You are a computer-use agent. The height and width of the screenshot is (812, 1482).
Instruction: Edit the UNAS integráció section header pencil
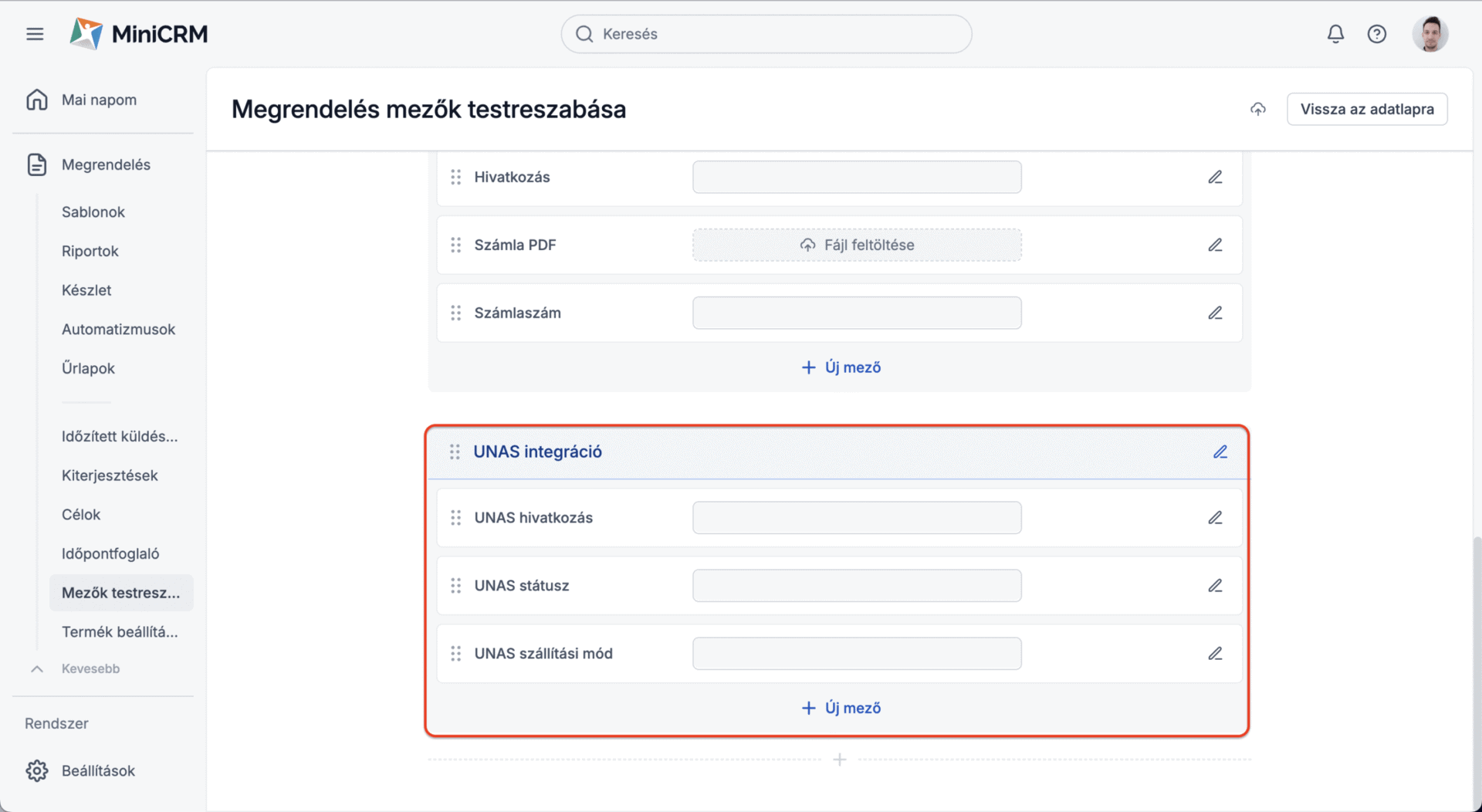click(x=1220, y=452)
